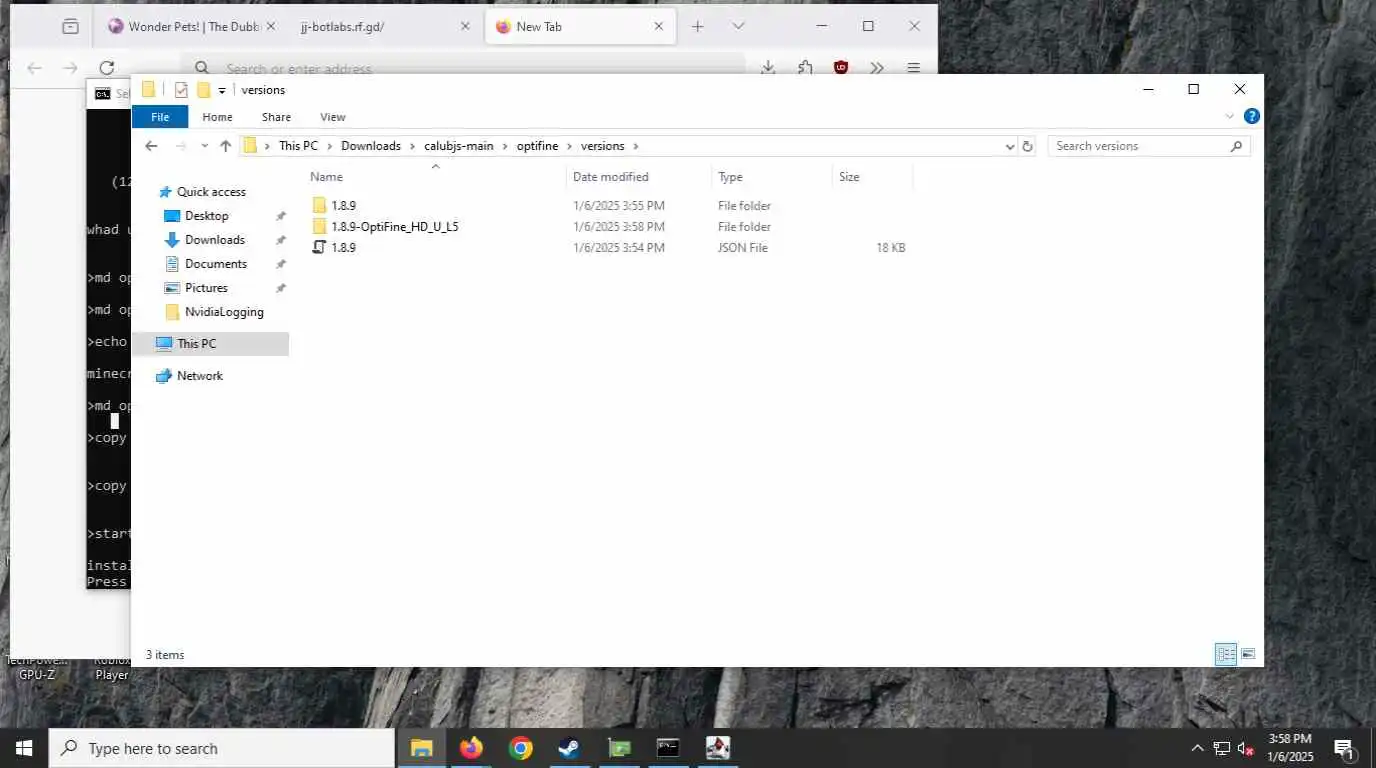The width and height of the screenshot is (1376, 768).
Task: Open the network status tray icon
Action: tap(1221, 748)
